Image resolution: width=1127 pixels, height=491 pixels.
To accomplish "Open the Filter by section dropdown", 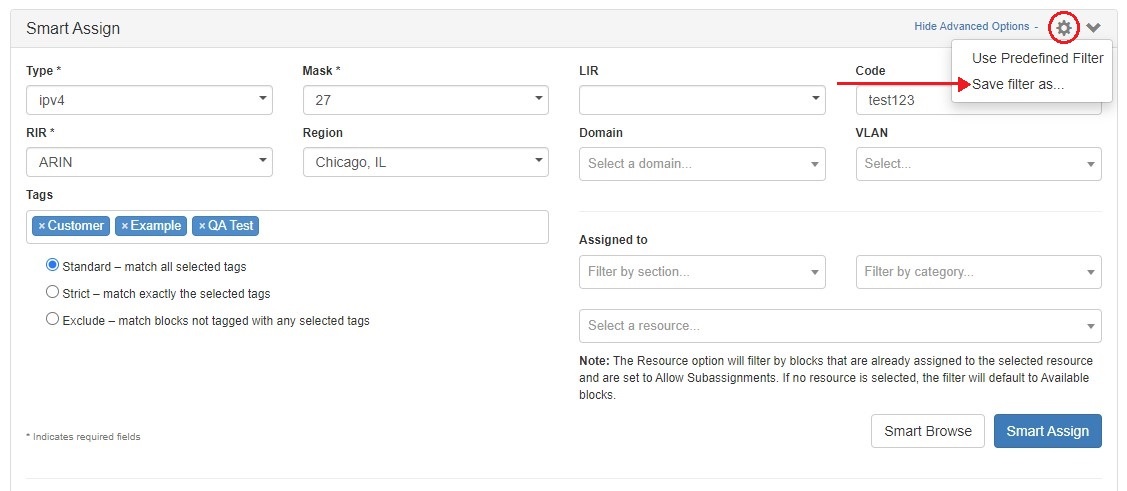I will pyautogui.click(x=702, y=271).
